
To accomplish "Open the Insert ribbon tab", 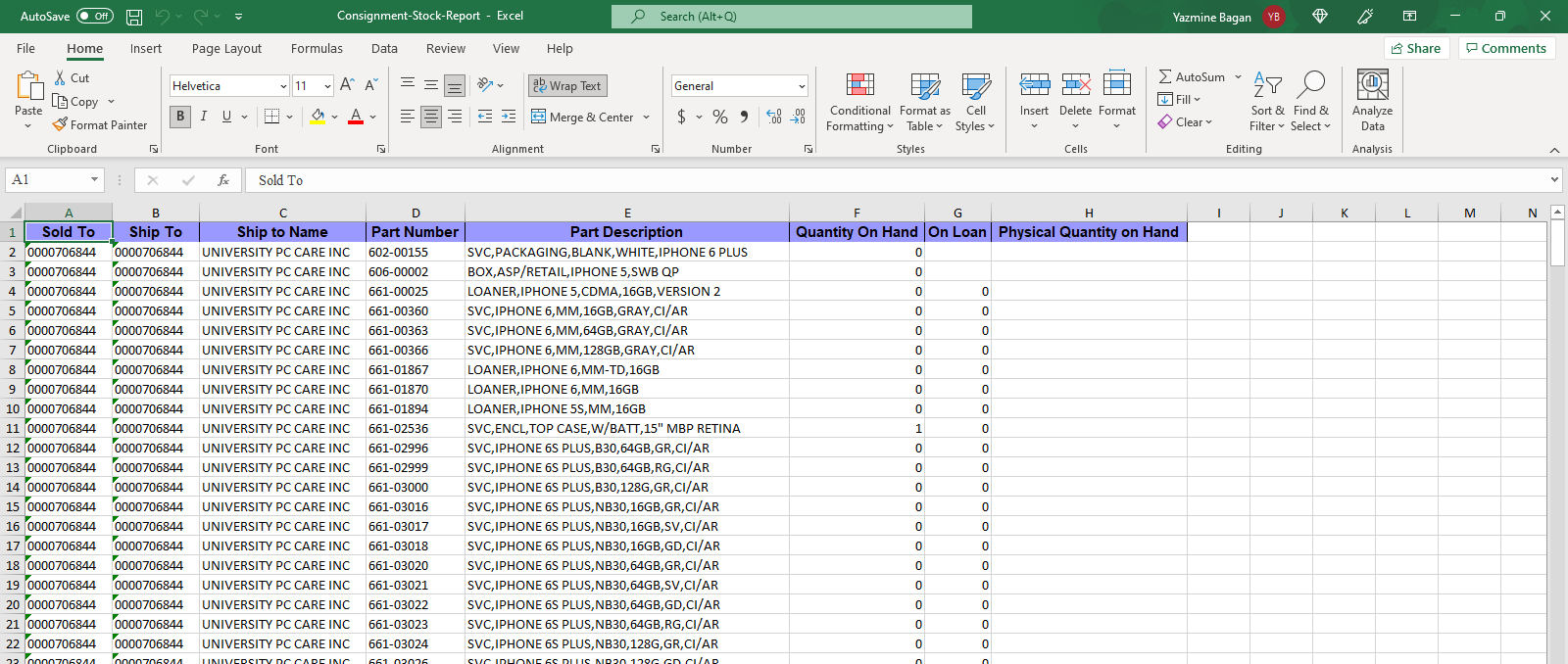I will 146,49.
